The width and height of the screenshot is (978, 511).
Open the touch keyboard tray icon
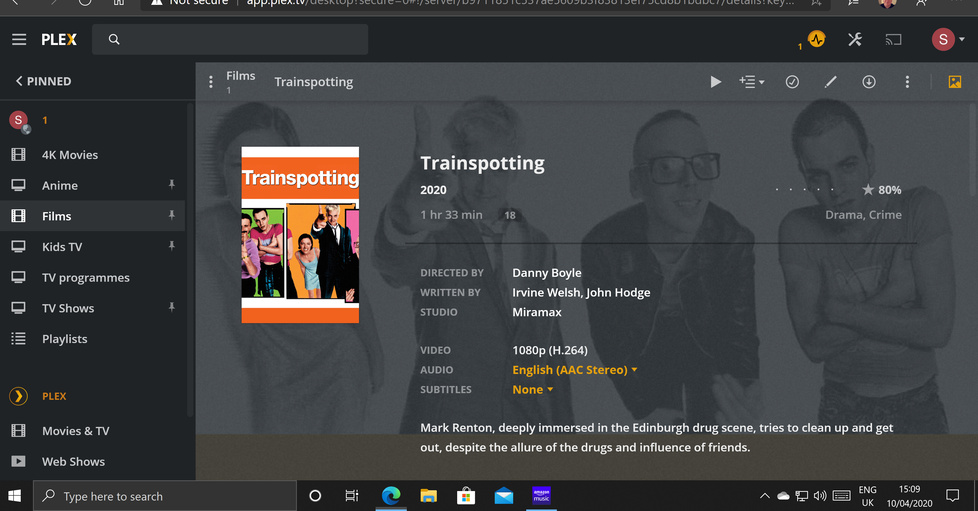(841, 496)
